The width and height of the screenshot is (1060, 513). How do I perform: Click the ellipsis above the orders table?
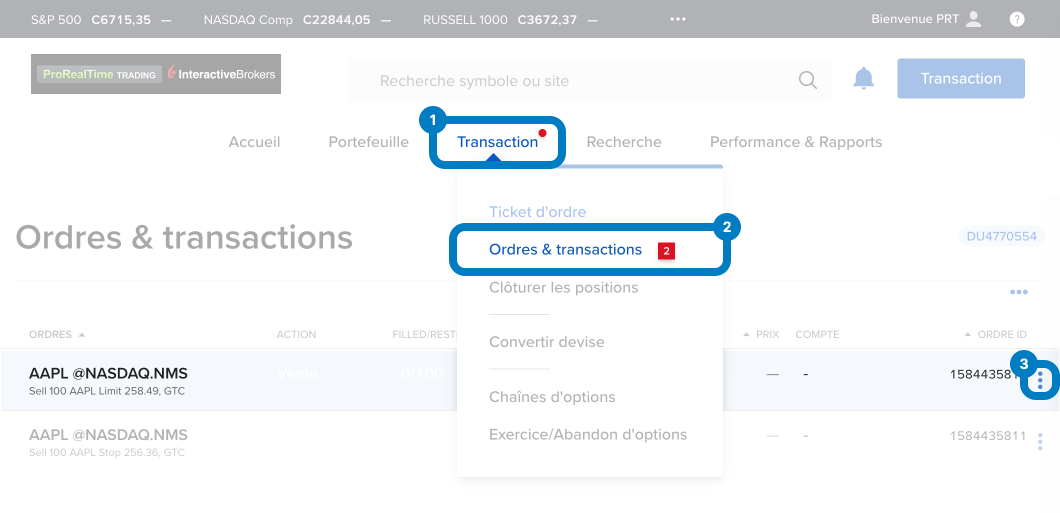pos(1018,292)
